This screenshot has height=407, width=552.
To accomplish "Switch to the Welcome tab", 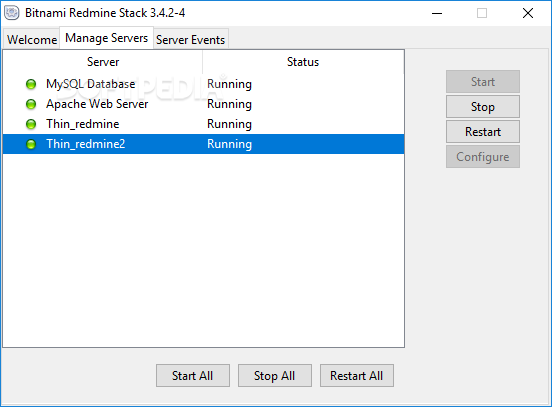I will point(32,39).
